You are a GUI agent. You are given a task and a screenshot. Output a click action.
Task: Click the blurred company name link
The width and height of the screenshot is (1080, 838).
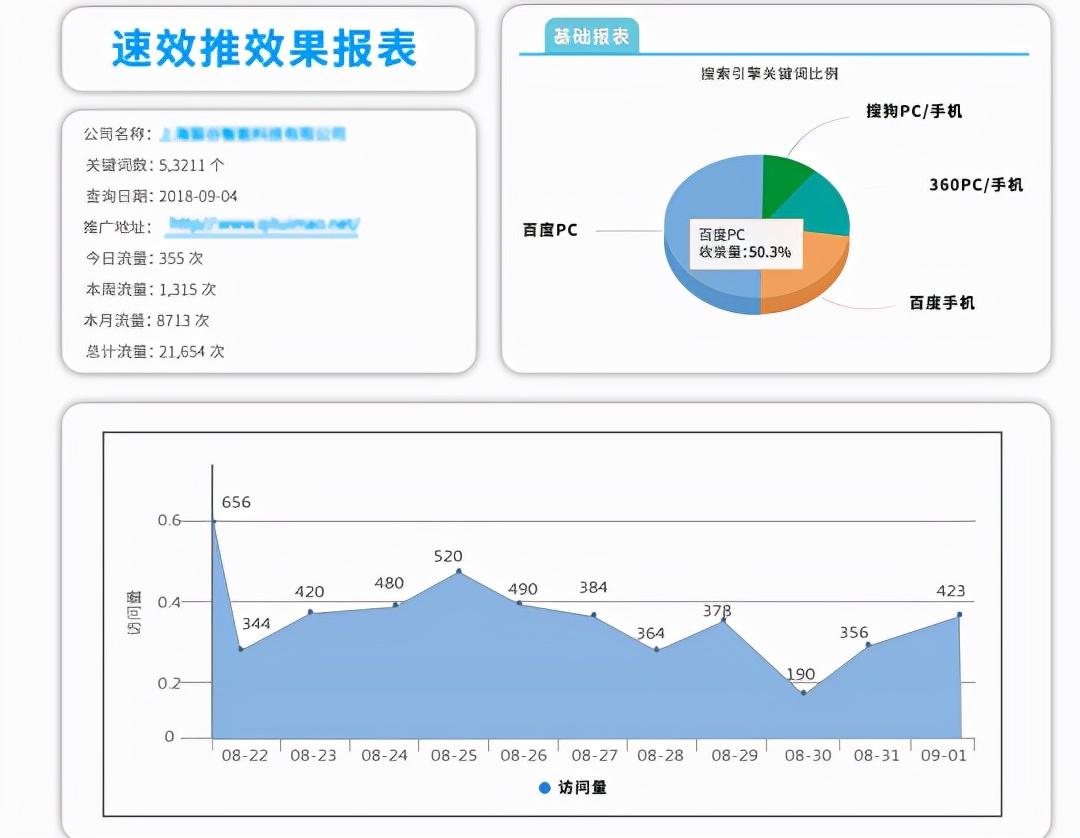252,134
